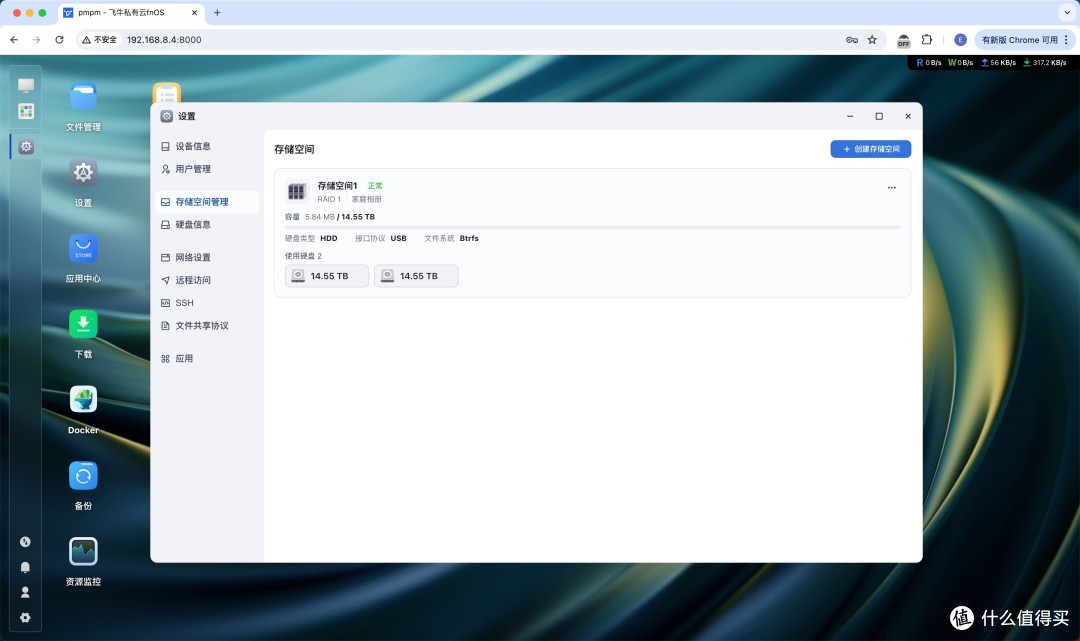Click the Btrfs file system value

(469, 238)
